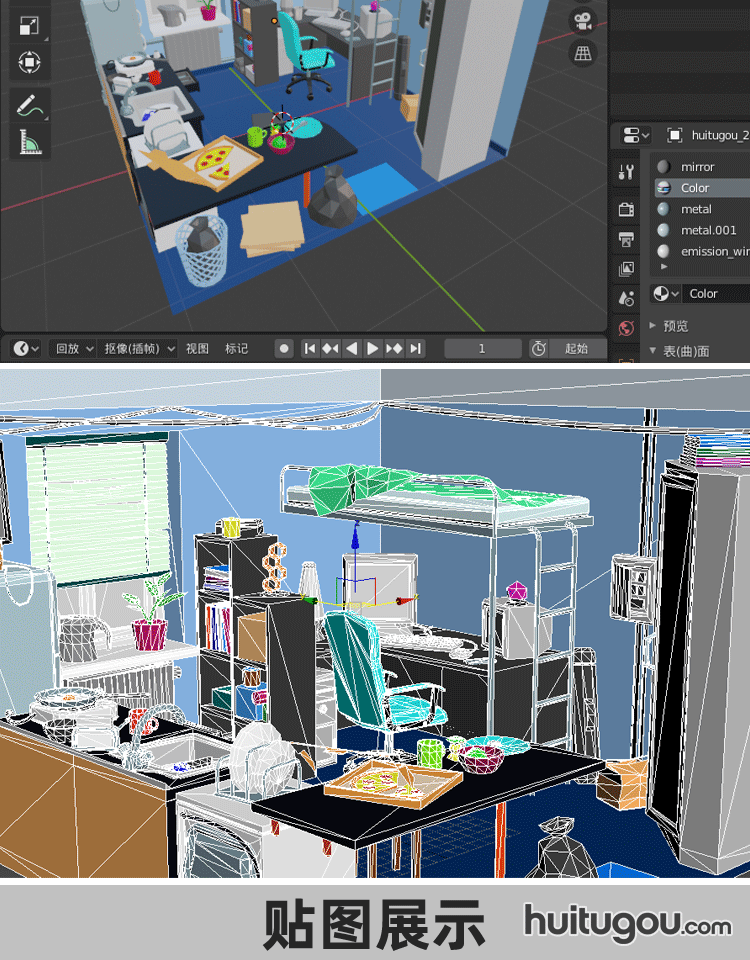The height and width of the screenshot is (960, 750).
Task: Open the 抠像(插帧) keying dropdown
Action: [x=137, y=348]
